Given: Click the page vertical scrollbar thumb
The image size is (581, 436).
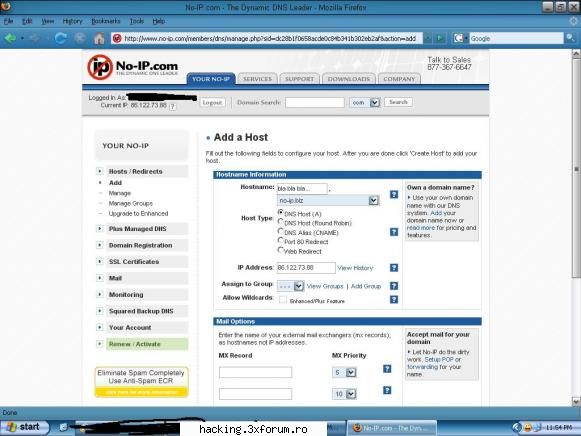Looking at the screenshot, I should coord(576,169).
